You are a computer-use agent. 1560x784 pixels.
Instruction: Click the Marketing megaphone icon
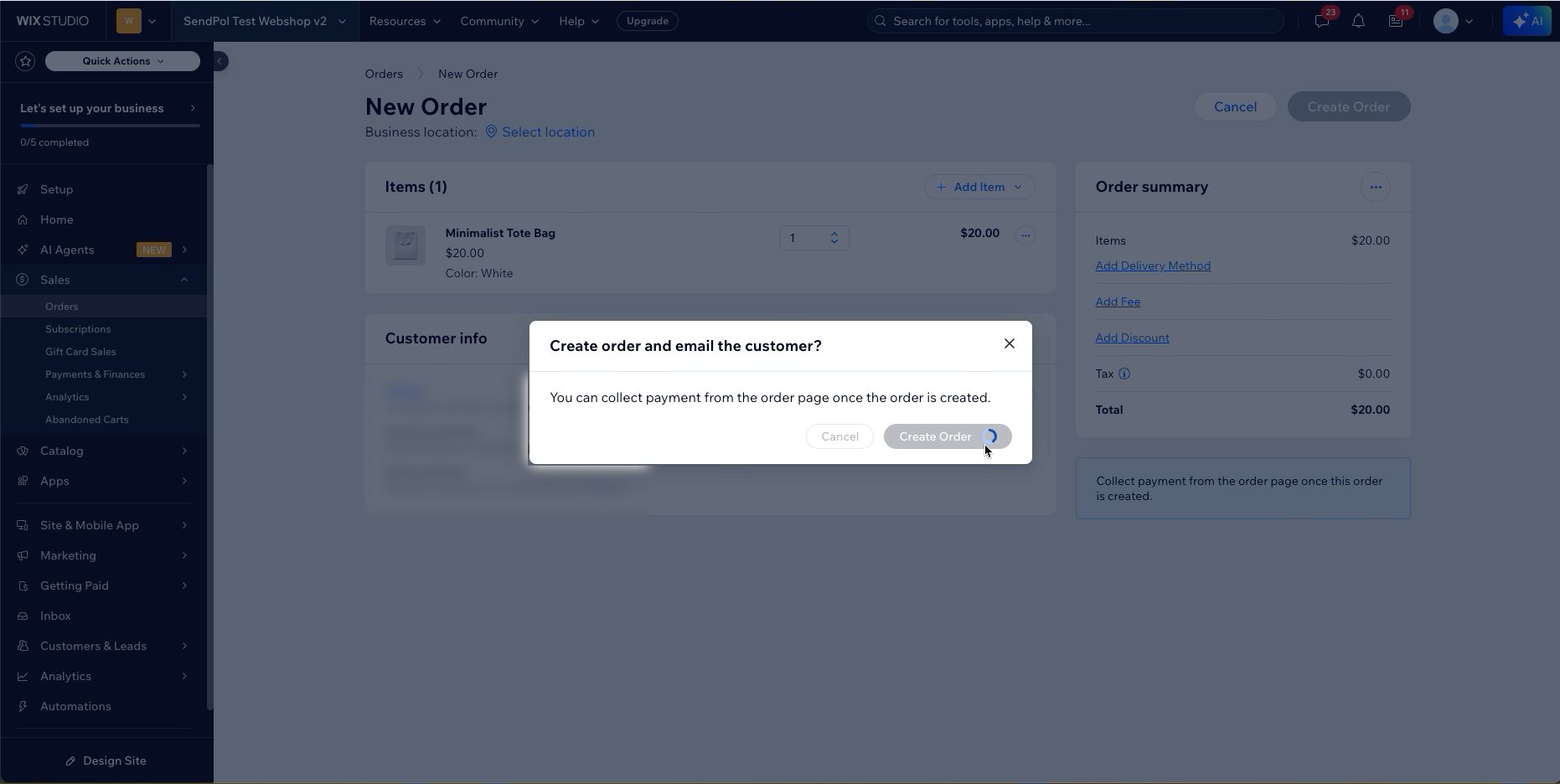pyautogui.click(x=23, y=555)
